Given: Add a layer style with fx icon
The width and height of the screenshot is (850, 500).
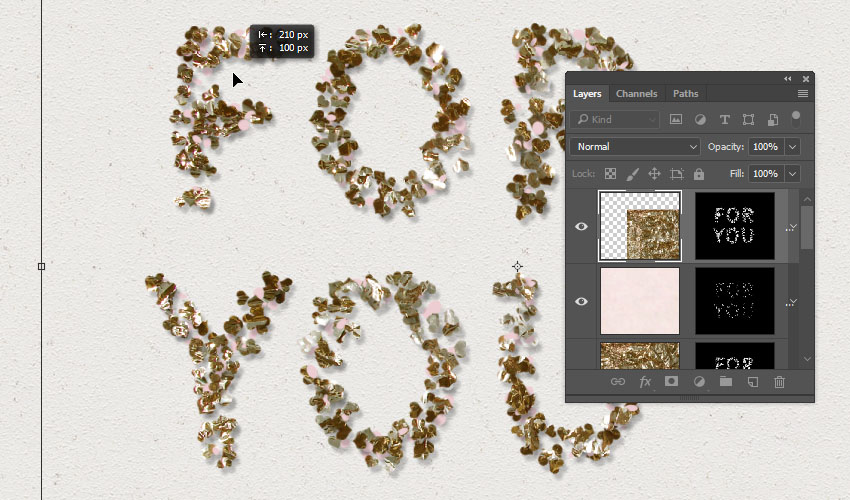Looking at the screenshot, I should tap(645, 382).
